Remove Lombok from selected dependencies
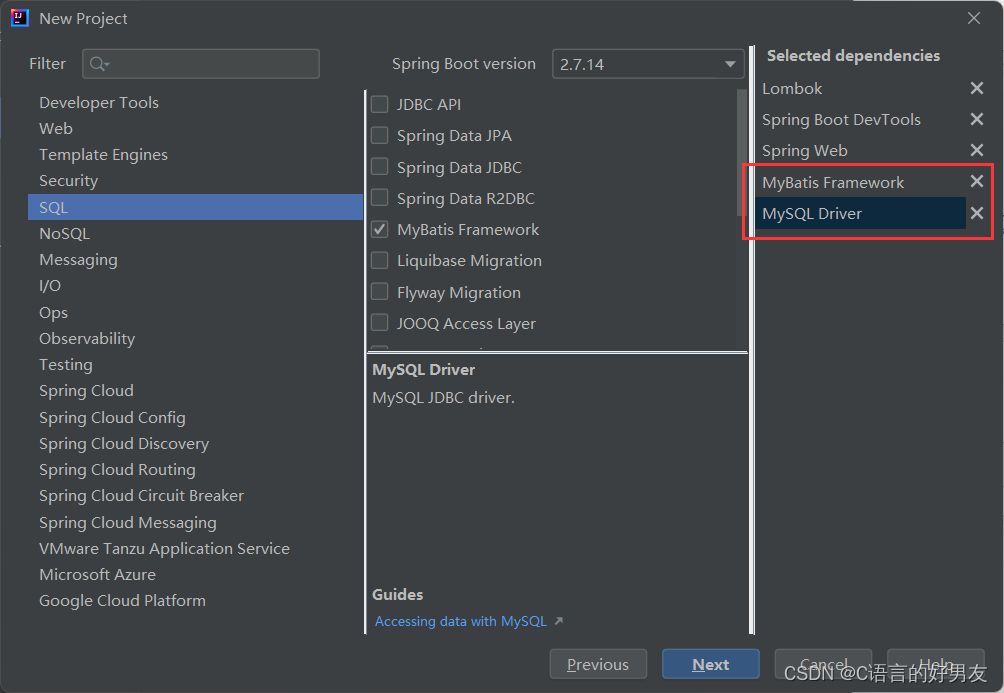The image size is (1004, 693). 976,88
